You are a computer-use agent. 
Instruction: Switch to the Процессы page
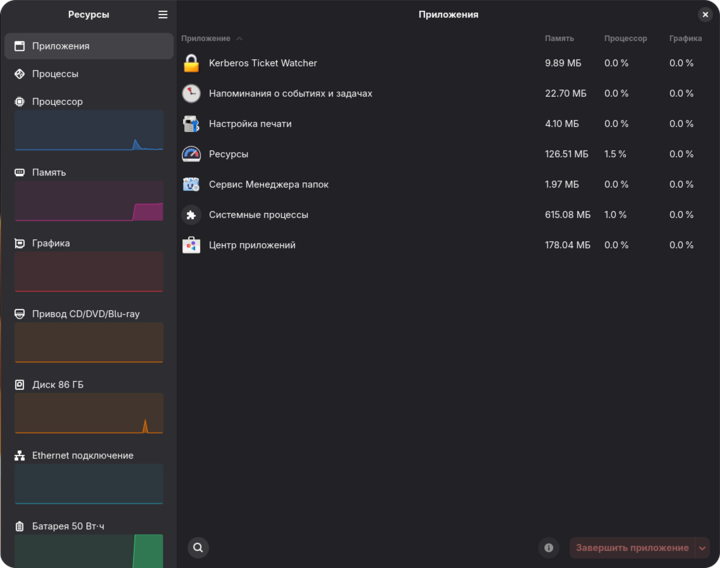(89, 73)
